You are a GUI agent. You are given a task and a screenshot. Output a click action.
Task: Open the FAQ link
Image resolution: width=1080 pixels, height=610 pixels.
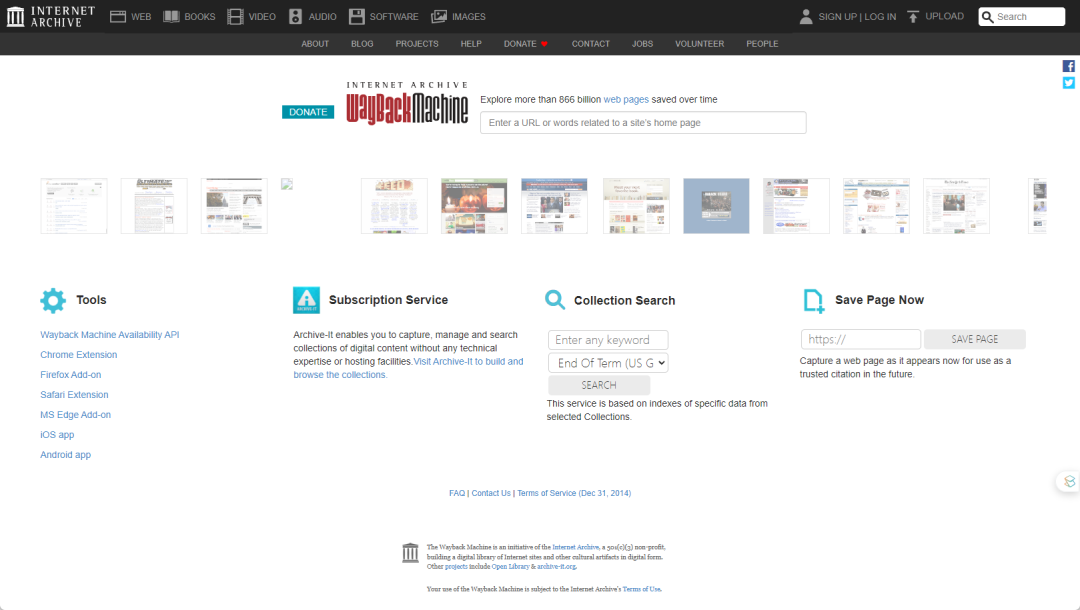(x=457, y=494)
